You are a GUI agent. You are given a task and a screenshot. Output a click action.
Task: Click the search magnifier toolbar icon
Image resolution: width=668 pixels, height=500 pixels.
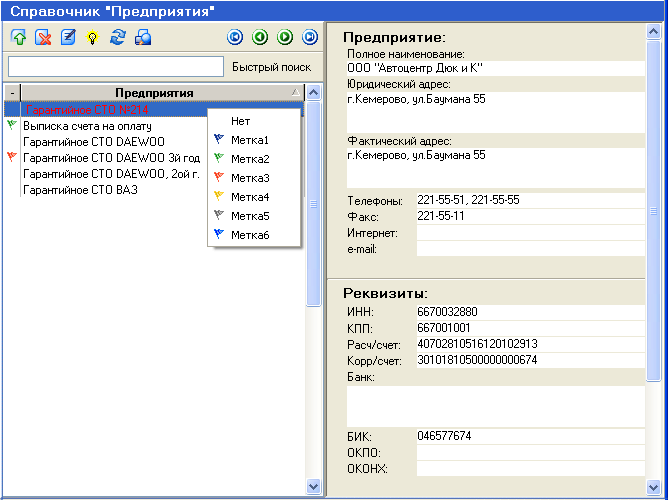click(143, 38)
